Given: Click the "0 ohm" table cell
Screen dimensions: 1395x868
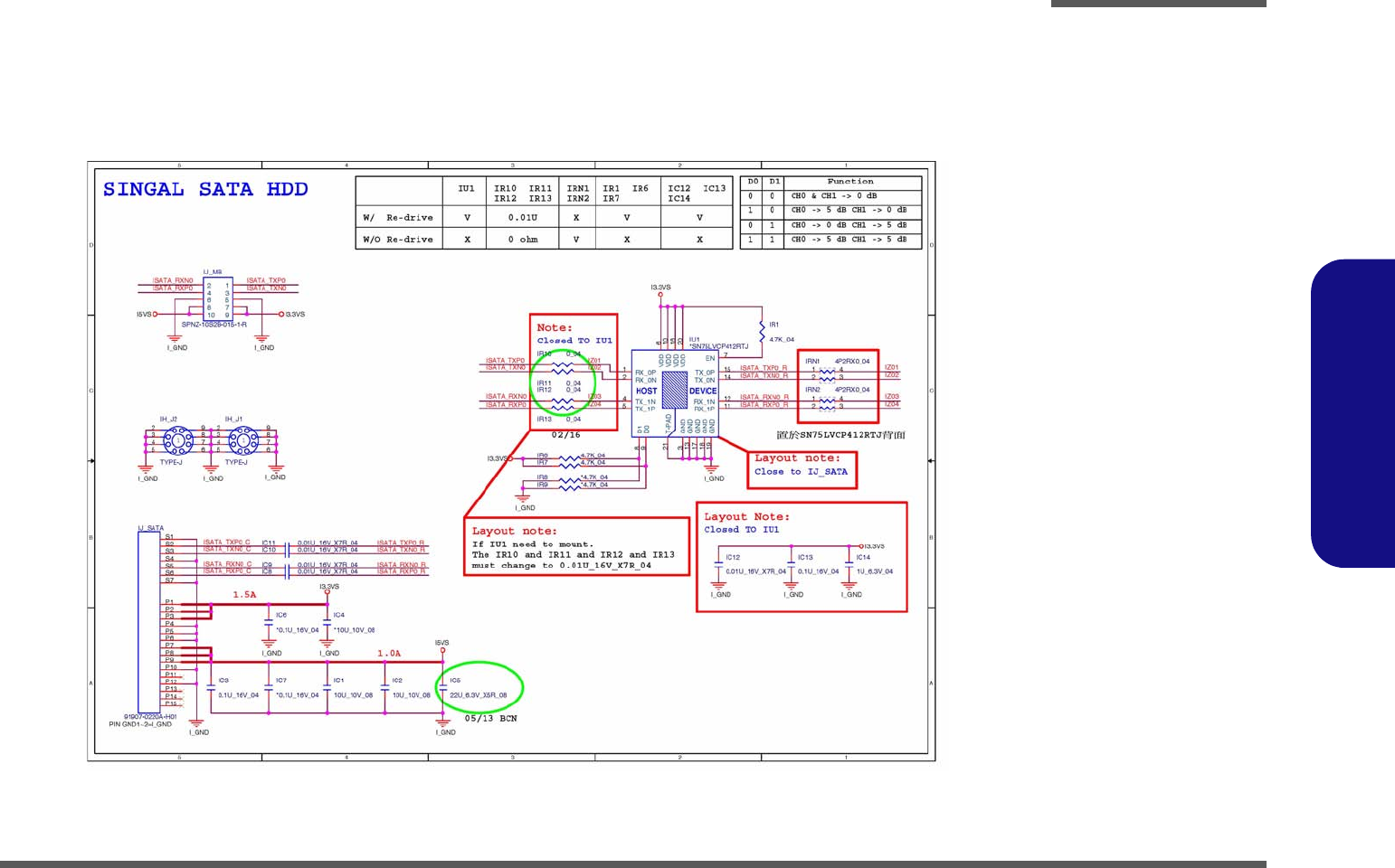Looking at the screenshot, I should [x=522, y=240].
